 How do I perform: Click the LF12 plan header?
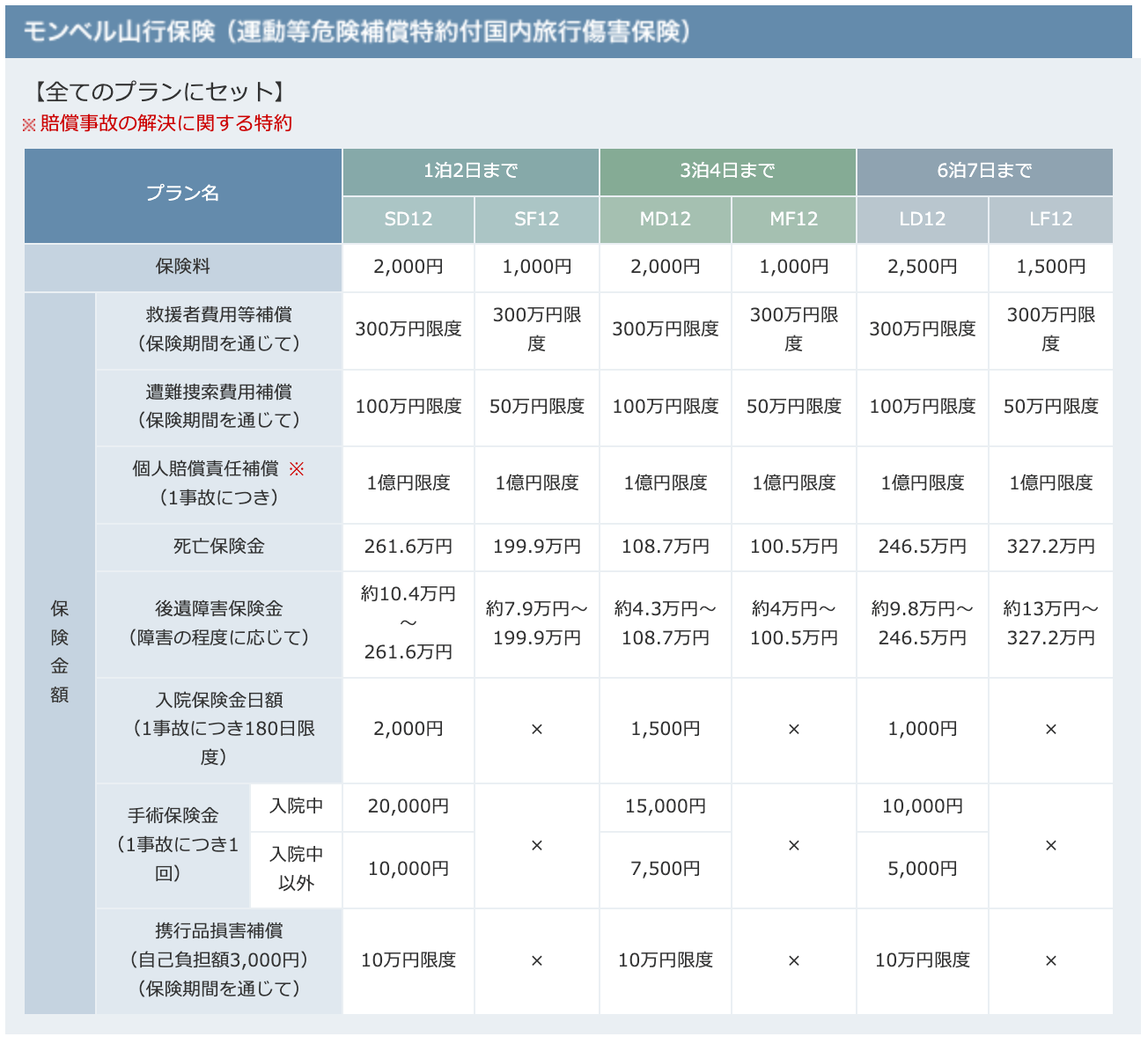(1051, 219)
